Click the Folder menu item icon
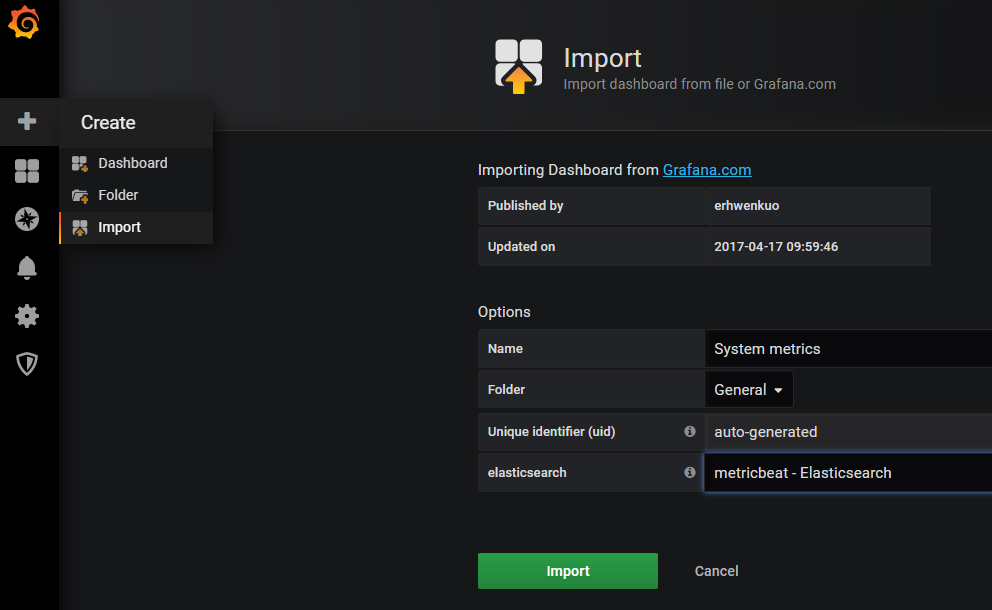This screenshot has height=610, width=992. click(80, 196)
